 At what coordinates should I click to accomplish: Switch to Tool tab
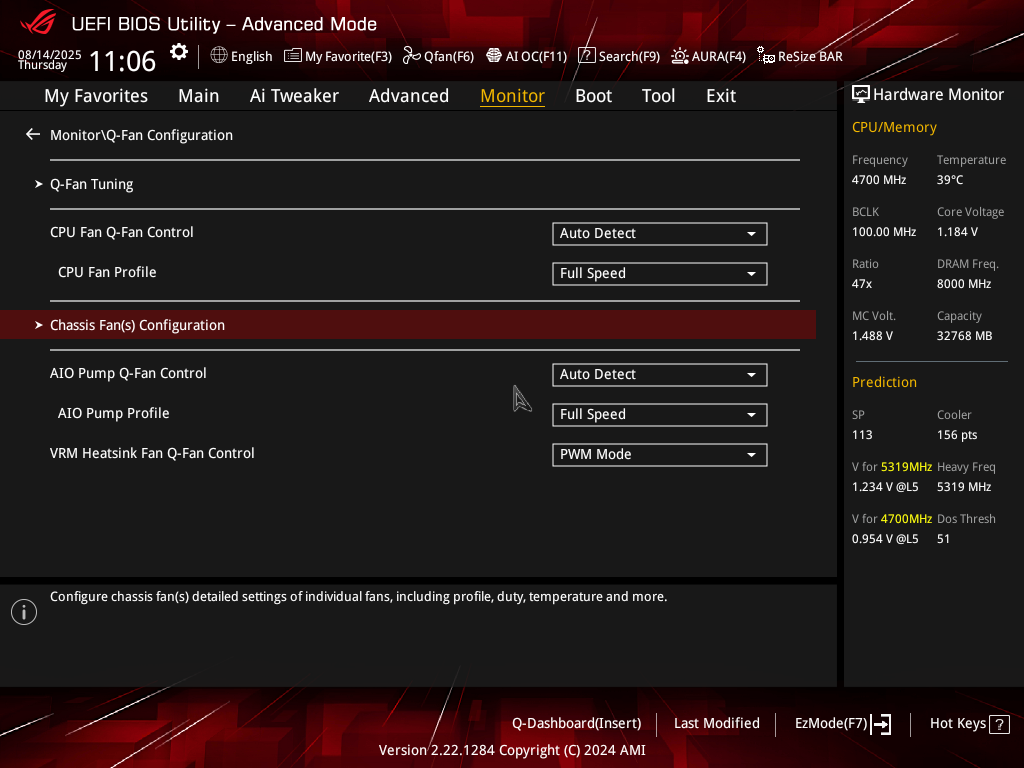[x=658, y=96]
